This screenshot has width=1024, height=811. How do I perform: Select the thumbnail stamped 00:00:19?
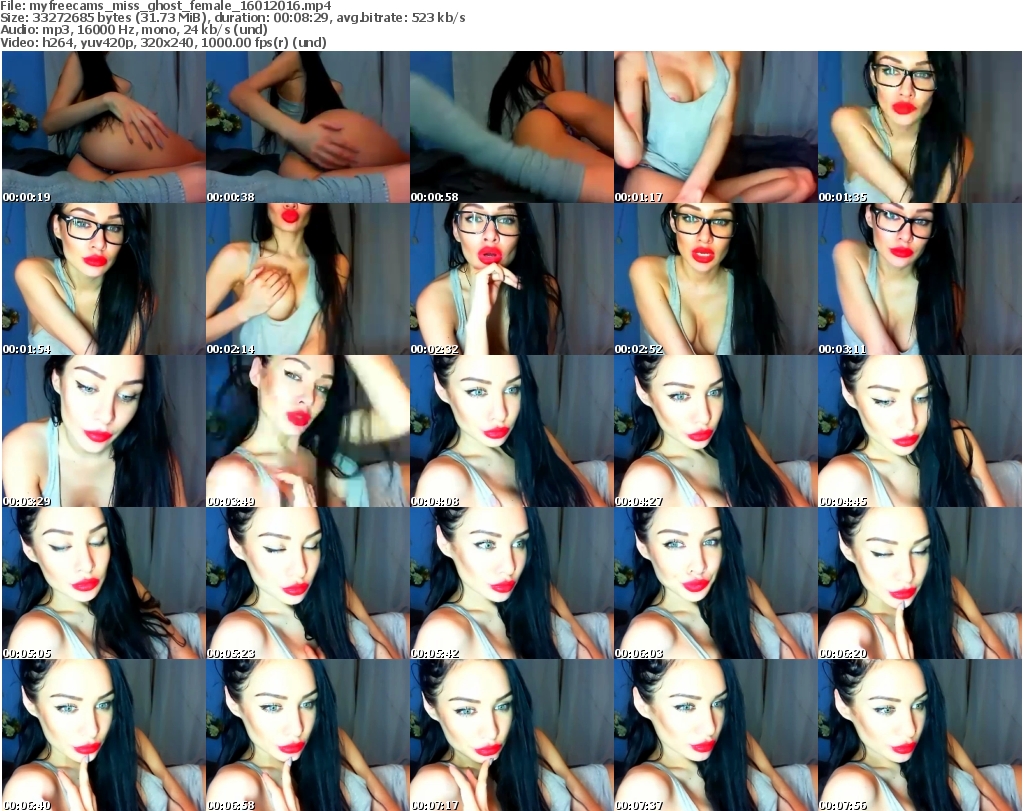click(104, 127)
